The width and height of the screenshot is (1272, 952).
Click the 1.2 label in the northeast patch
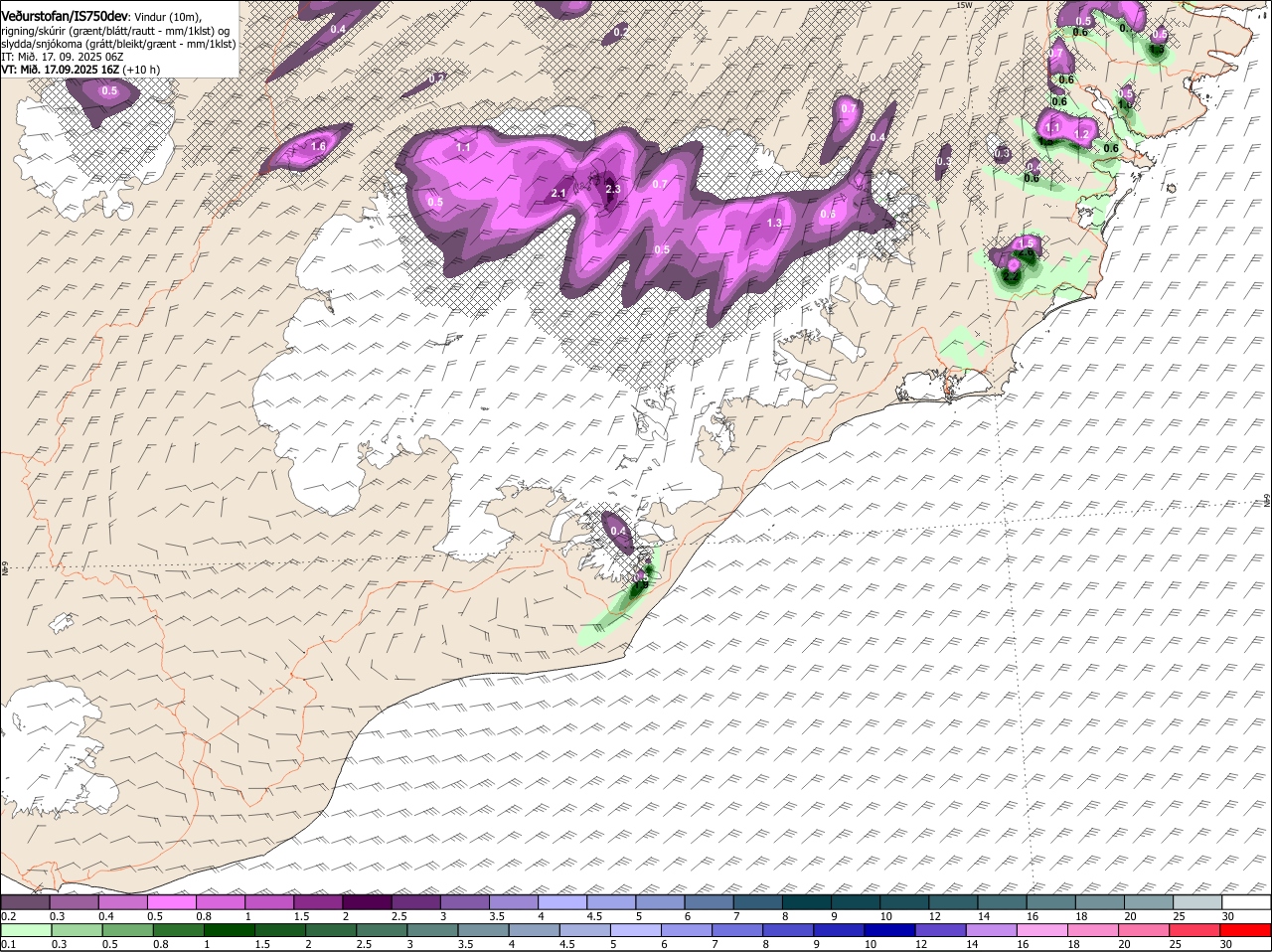click(x=1083, y=134)
